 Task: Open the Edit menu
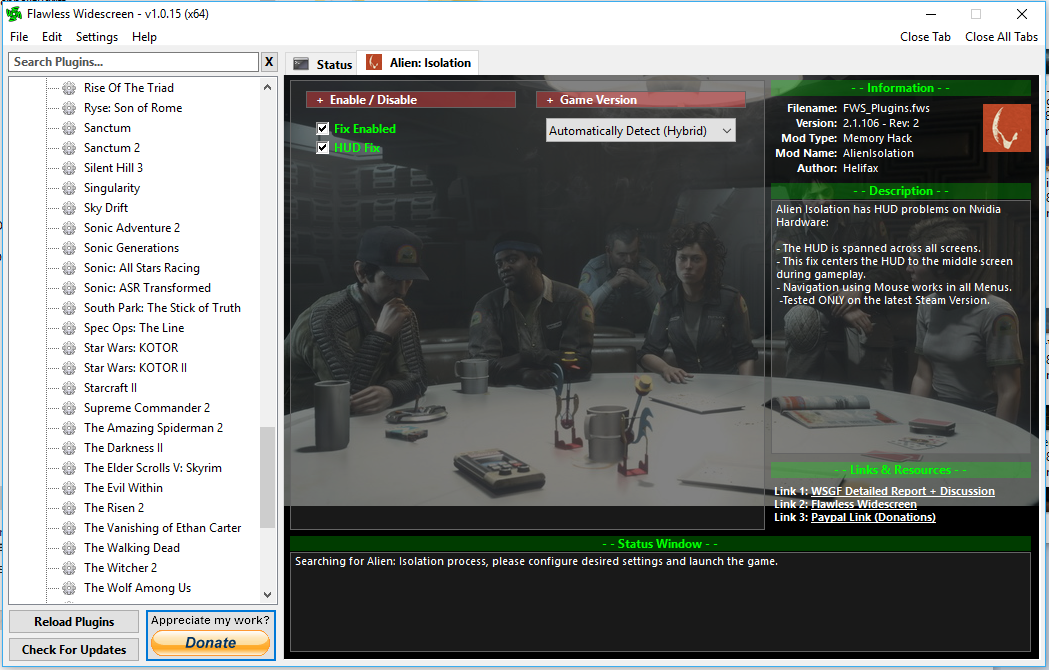point(52,37)
